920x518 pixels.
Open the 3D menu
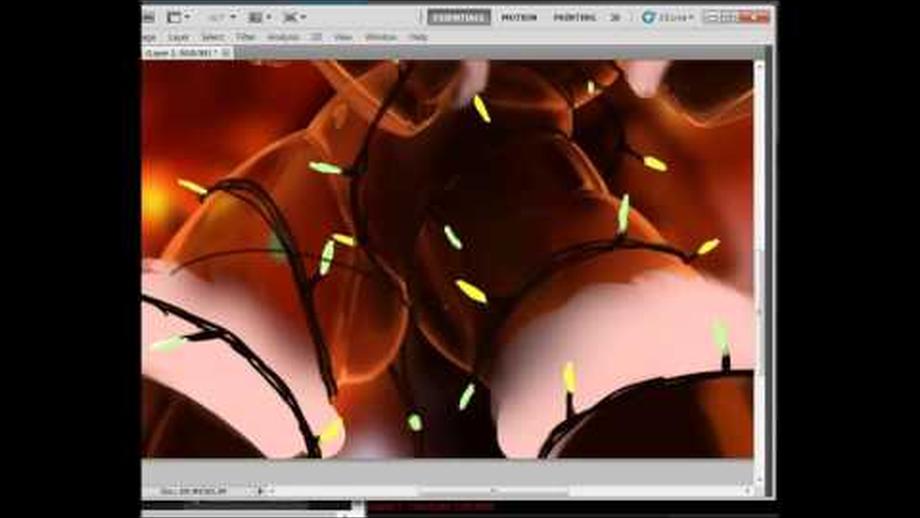[x=316, y=37]
